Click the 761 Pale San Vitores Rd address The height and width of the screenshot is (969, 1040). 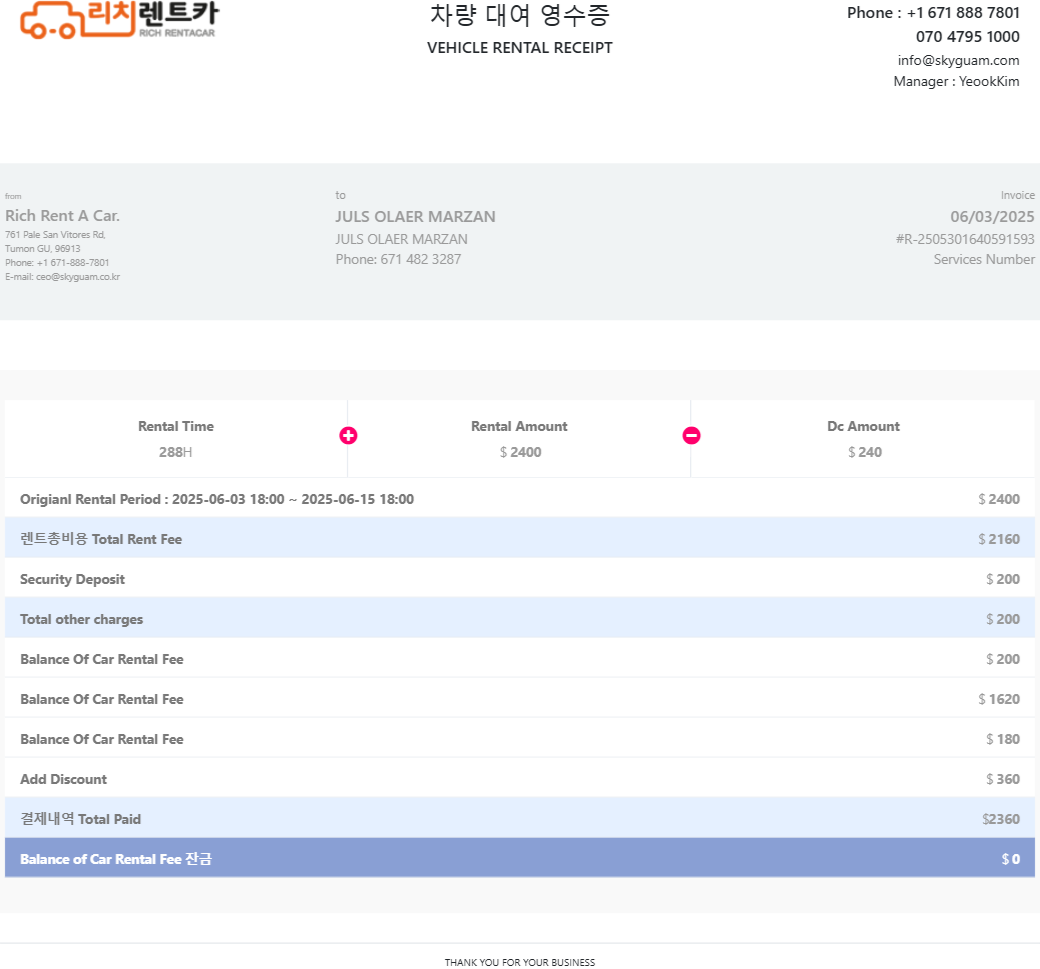[55, 235]
